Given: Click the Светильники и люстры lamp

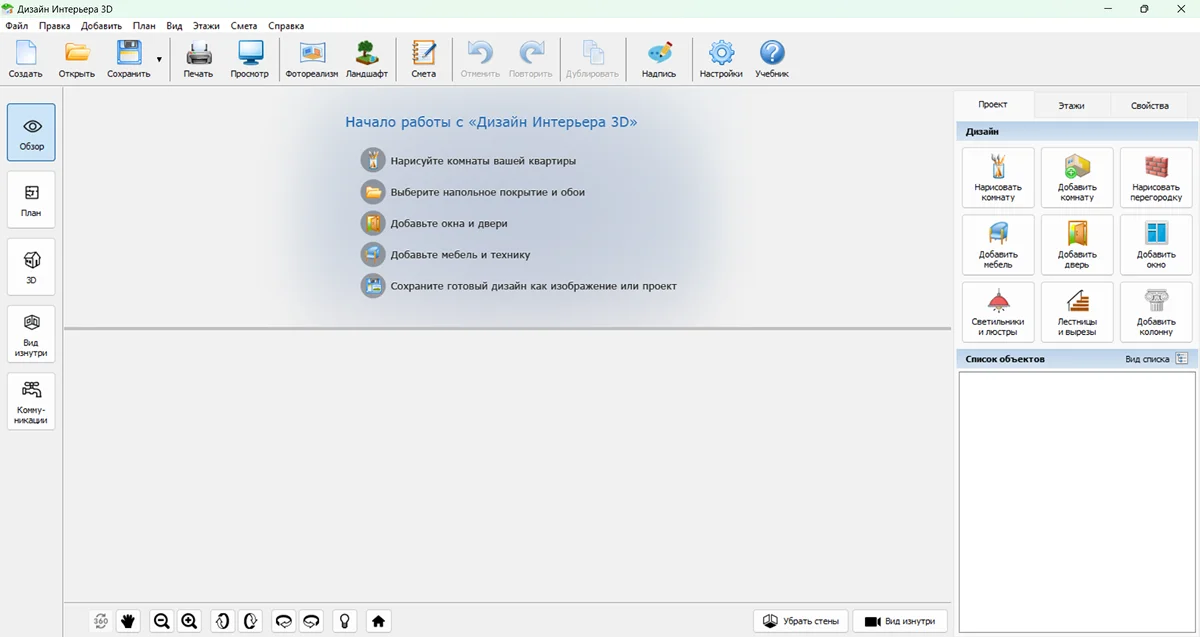Looking at the screenshot, I should point(998,312).
